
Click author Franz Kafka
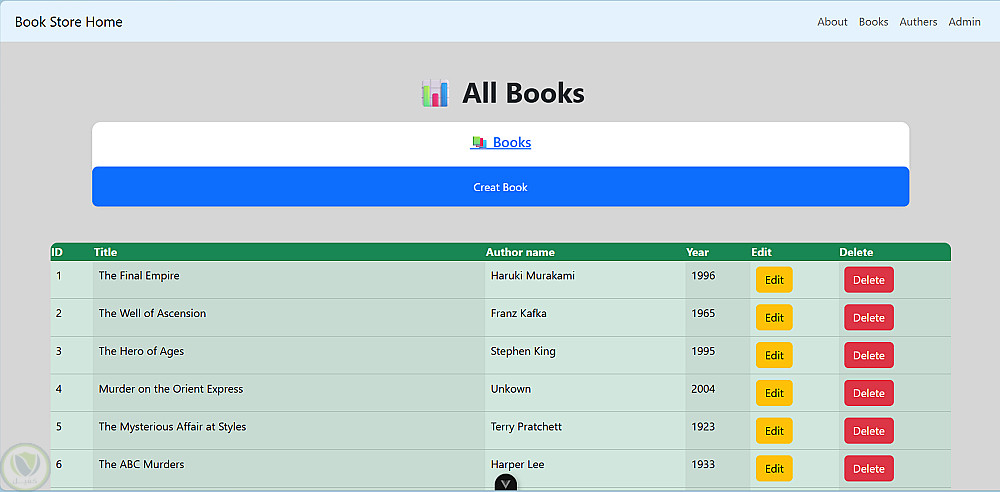click(x=518, y=313)
